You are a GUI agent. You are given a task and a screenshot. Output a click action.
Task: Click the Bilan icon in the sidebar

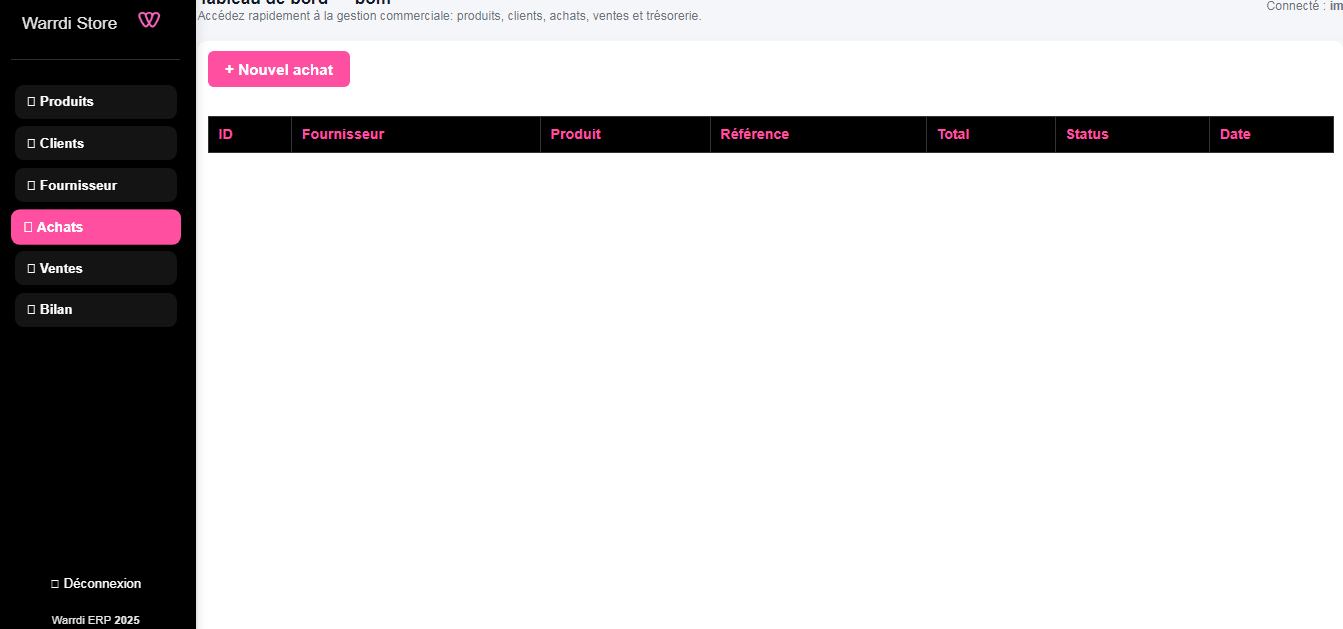click(32, 309)
